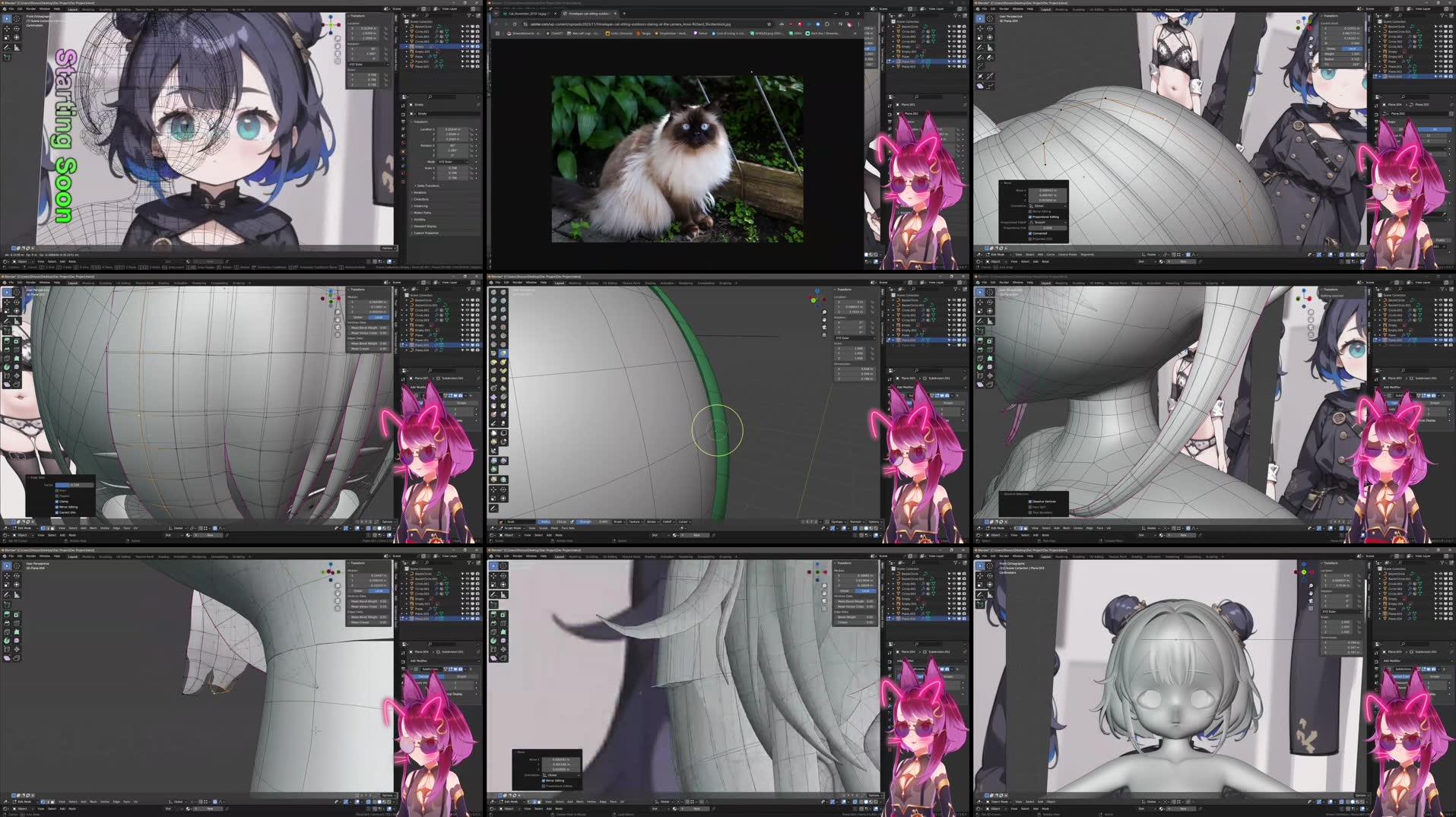Click camera view gizmo in top-left Blender viewport
This screenshot has height=817, width=1456.
point(338,54)
